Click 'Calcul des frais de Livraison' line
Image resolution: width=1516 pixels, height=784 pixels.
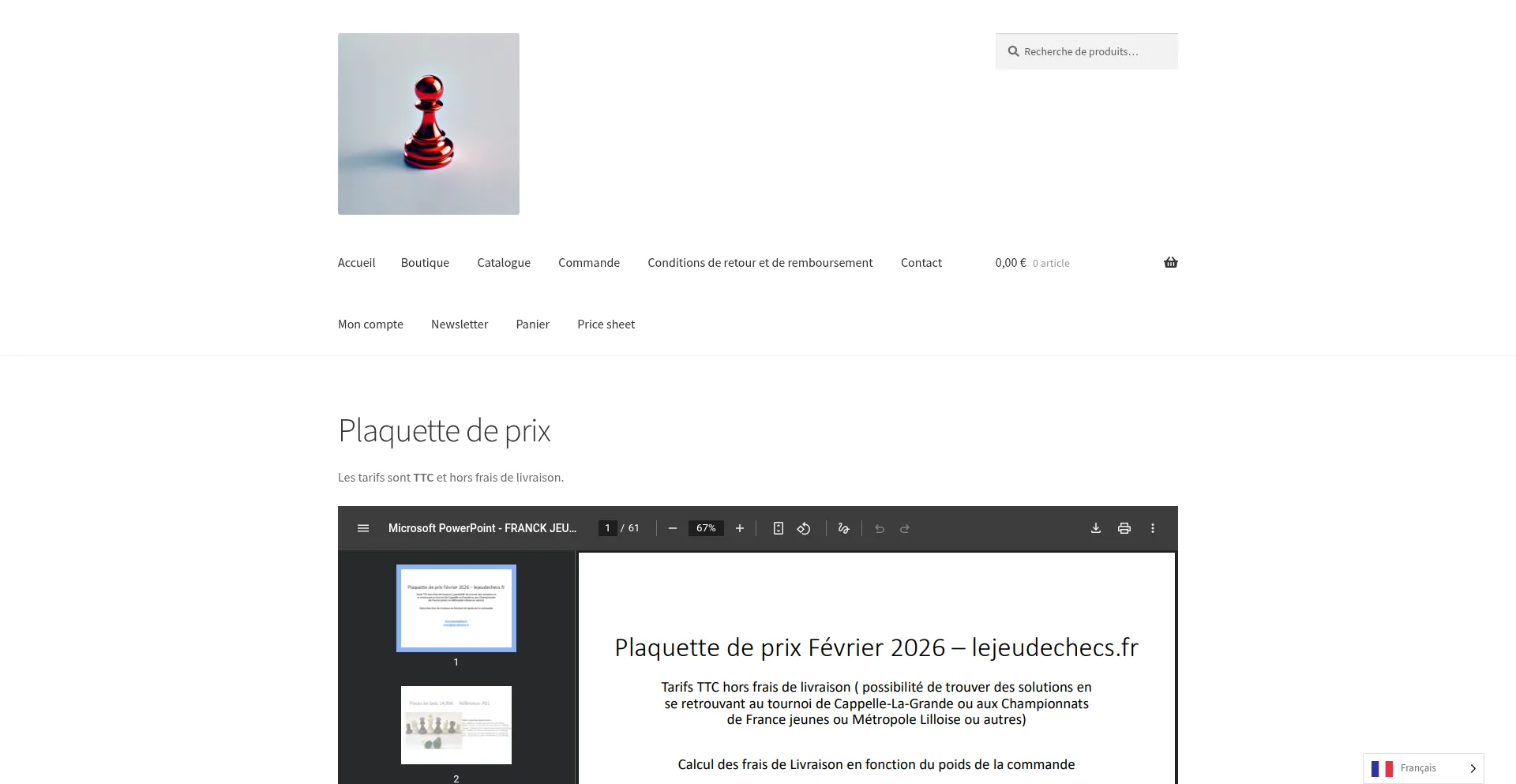876,764
